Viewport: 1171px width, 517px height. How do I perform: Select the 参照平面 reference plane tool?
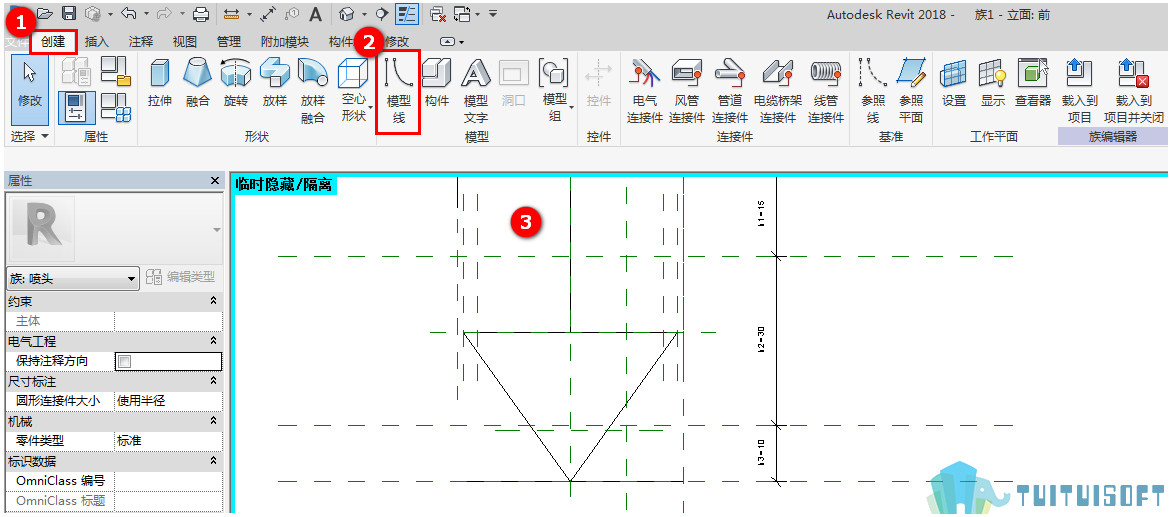[911, 90]
